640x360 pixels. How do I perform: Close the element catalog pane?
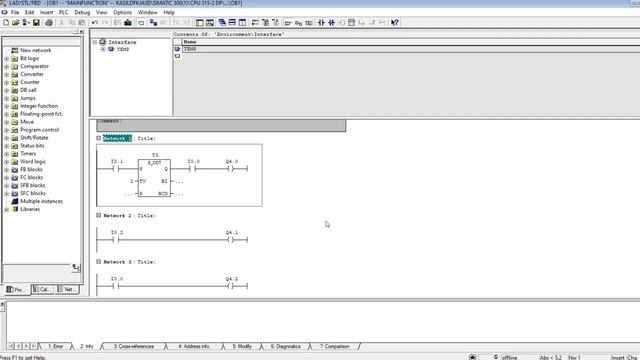point(81,31)
